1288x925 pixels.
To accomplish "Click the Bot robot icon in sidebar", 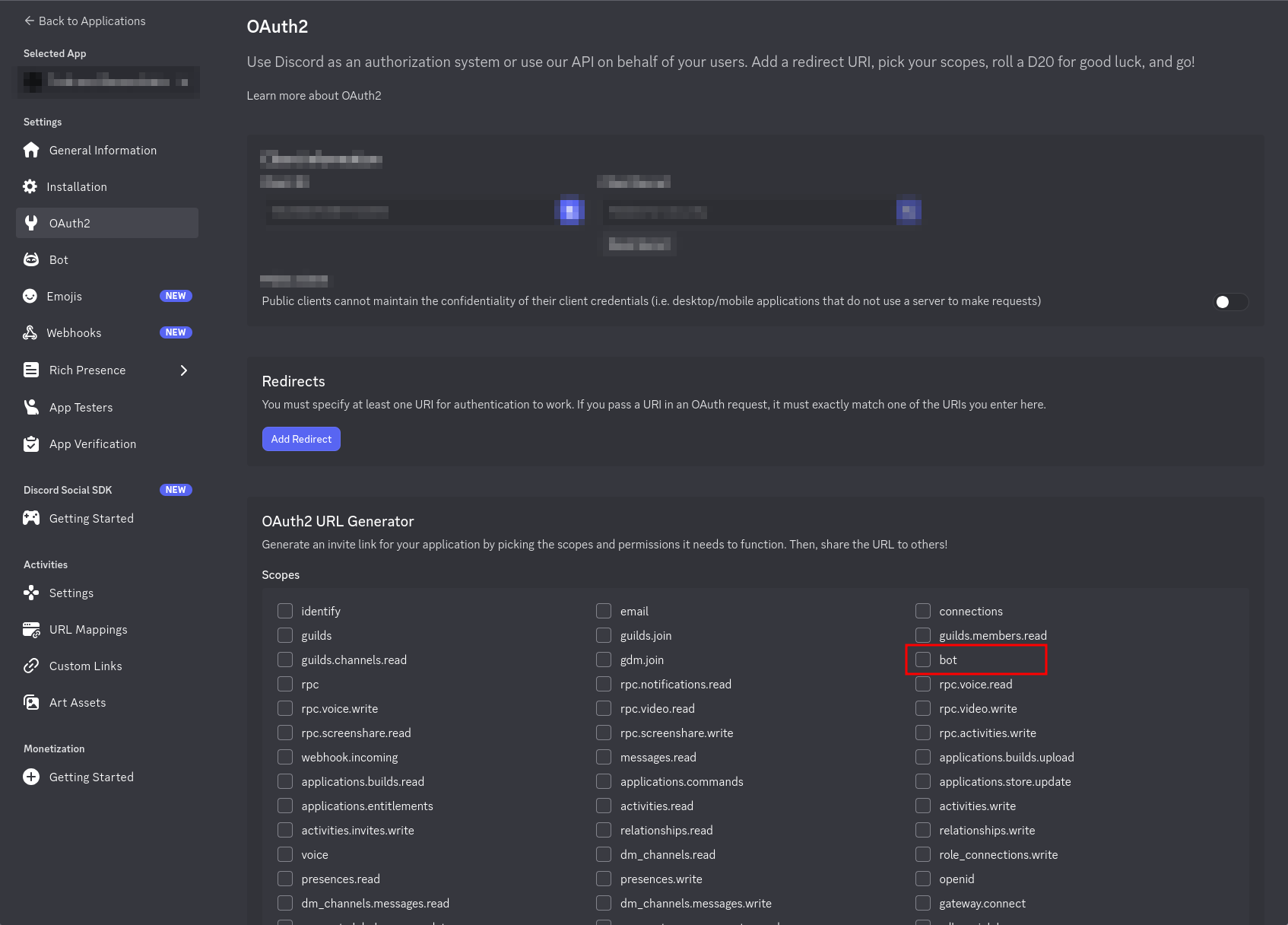I will (x=31, y=259).
